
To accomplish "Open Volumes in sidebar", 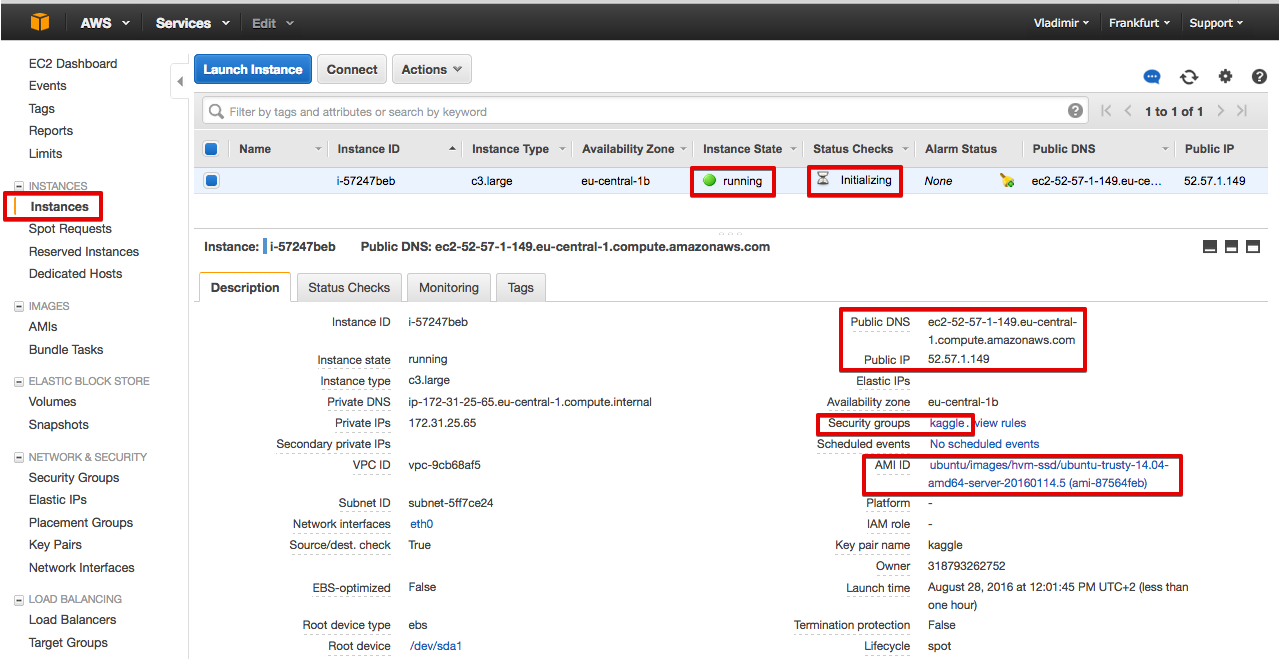I will tap(52, 401).
